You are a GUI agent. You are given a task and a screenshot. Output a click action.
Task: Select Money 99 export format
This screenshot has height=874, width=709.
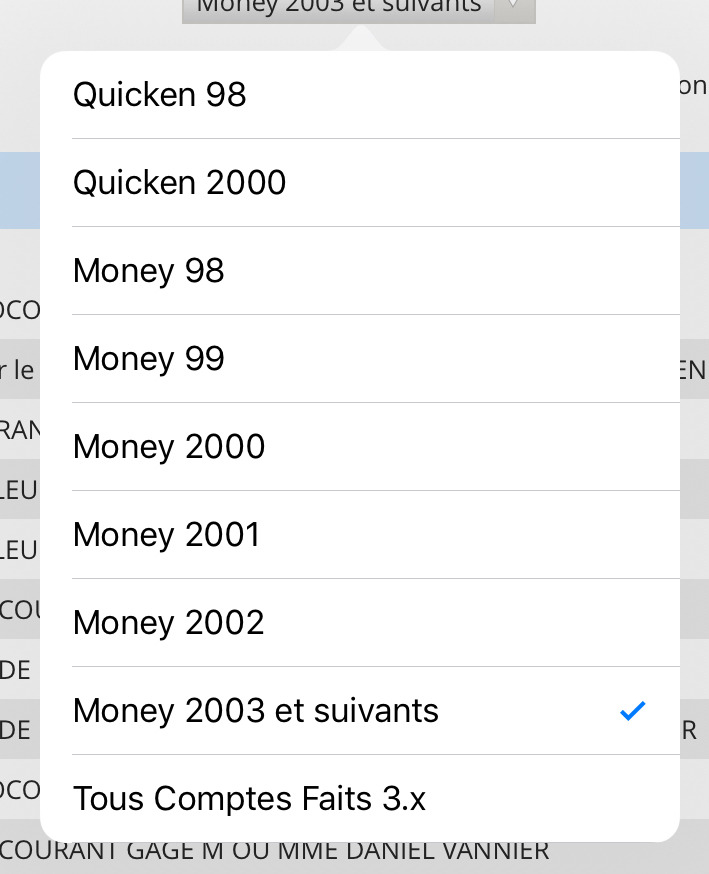point(149,359)
